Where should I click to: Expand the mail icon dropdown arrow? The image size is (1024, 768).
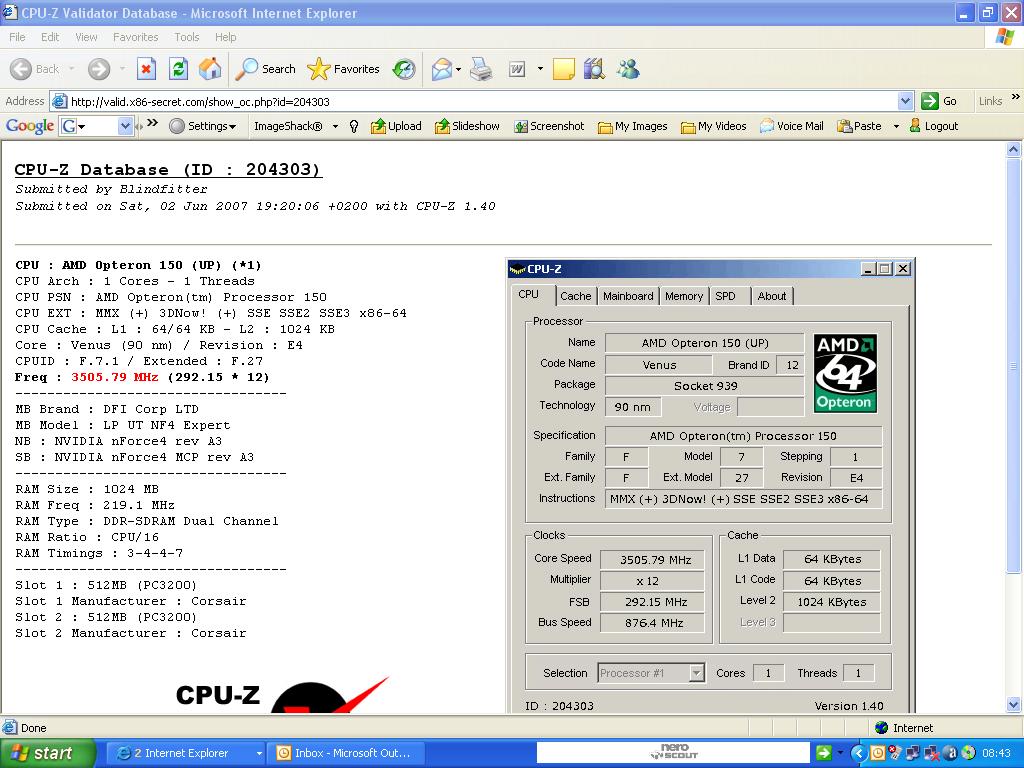click(x=458, y=69)
